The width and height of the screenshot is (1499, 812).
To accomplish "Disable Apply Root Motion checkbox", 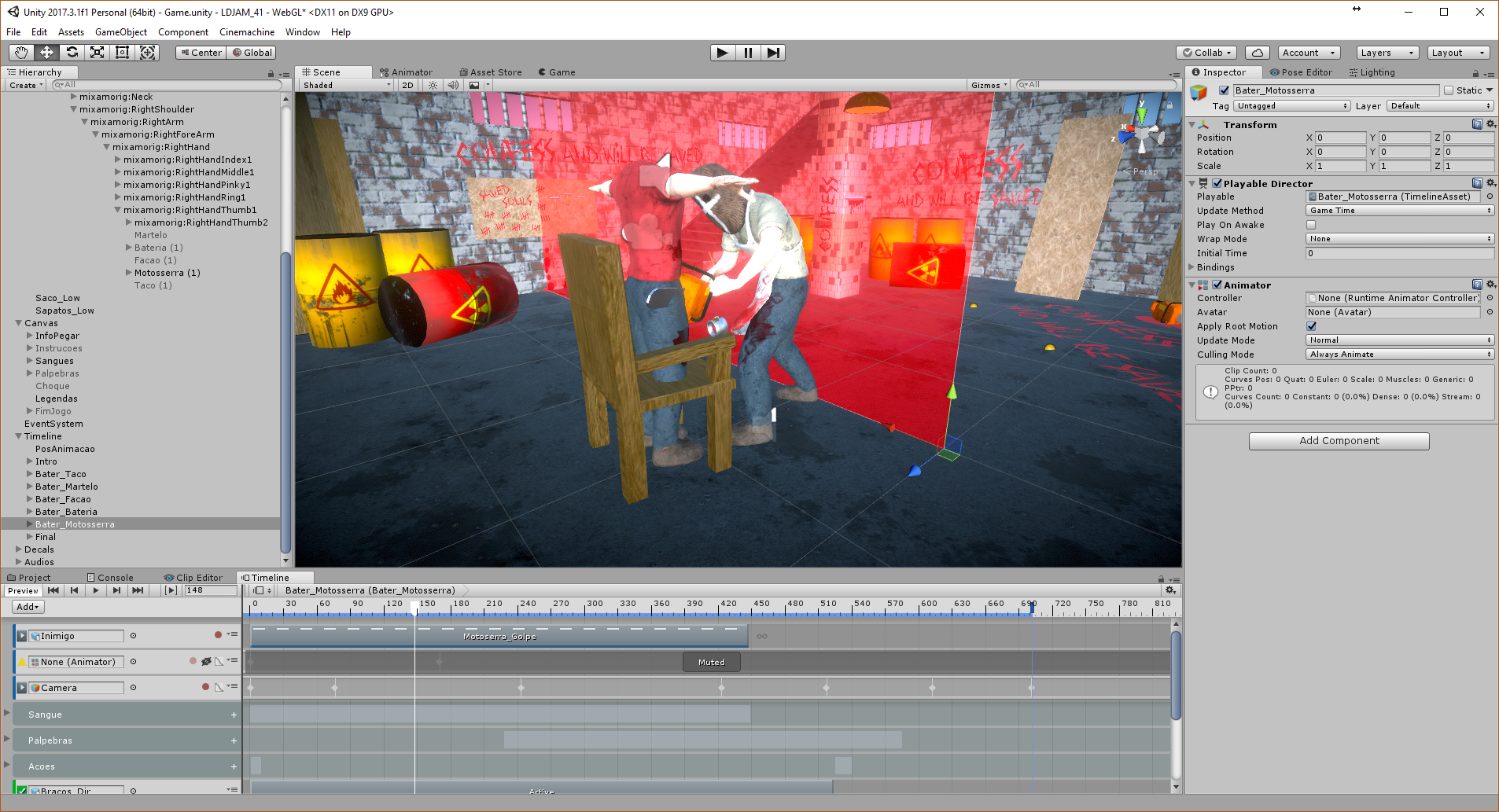I will tap(1311, 326).
